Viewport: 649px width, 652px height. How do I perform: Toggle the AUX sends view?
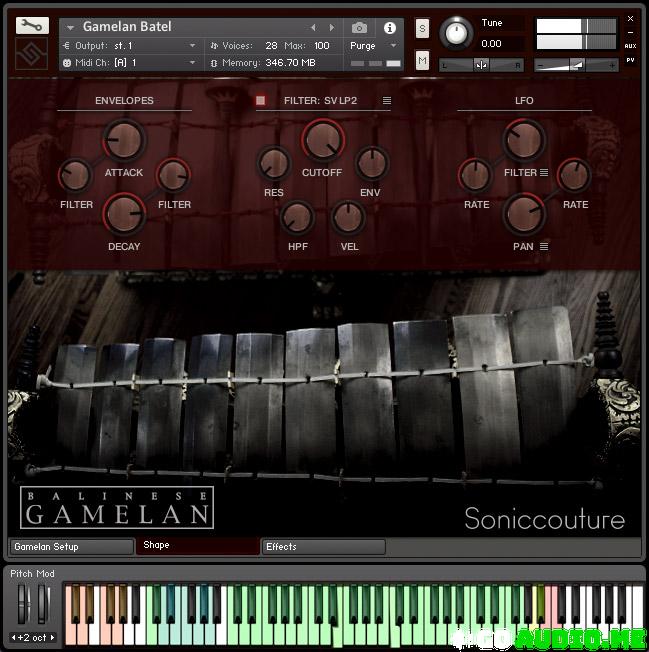pos(630,46)
